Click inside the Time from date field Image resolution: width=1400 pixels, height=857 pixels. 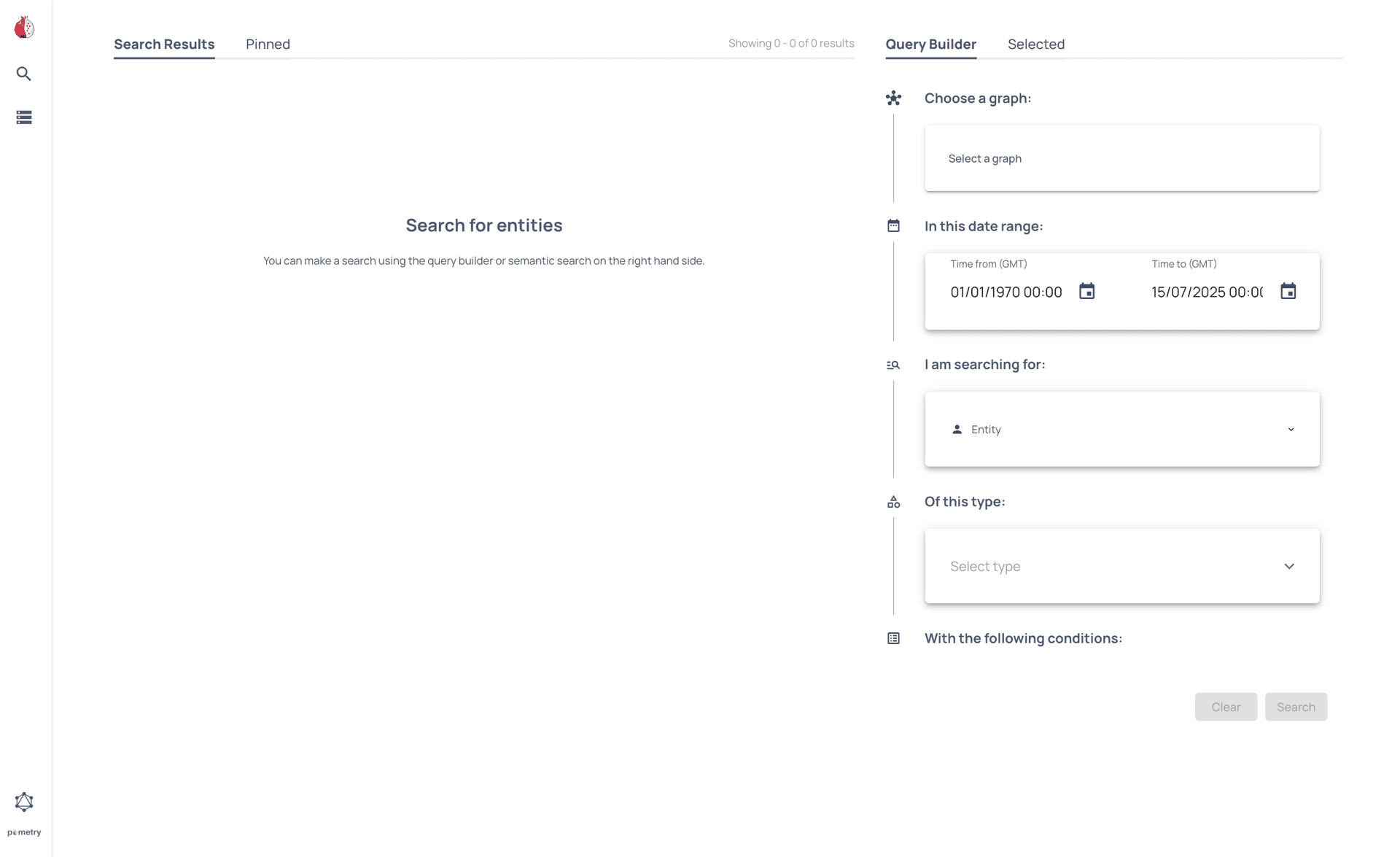coord(1006,292)
